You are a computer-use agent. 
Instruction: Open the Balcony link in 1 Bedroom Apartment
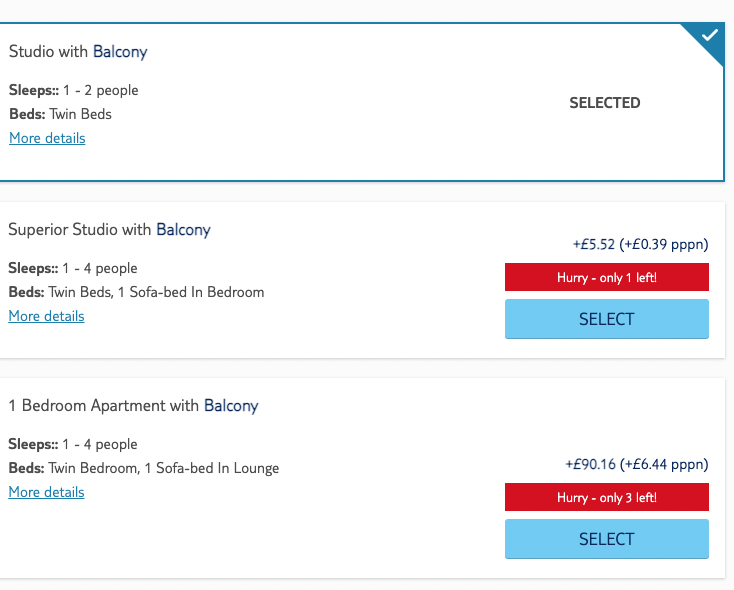tap(231, 406)
